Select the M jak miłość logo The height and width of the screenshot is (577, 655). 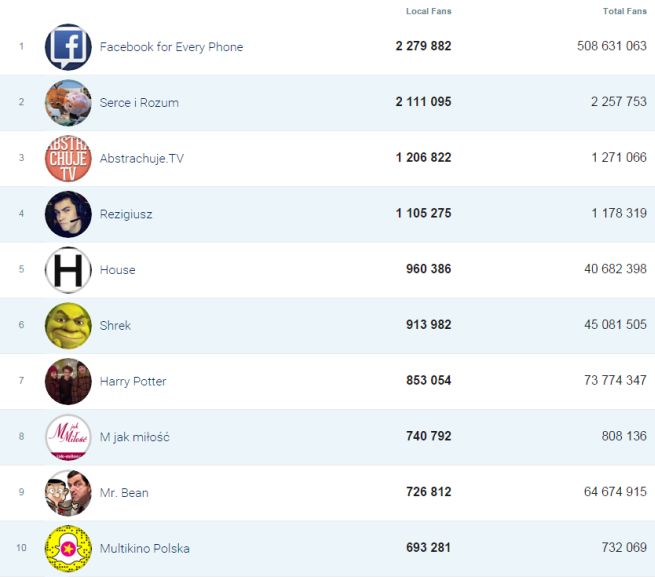point(68,437)
